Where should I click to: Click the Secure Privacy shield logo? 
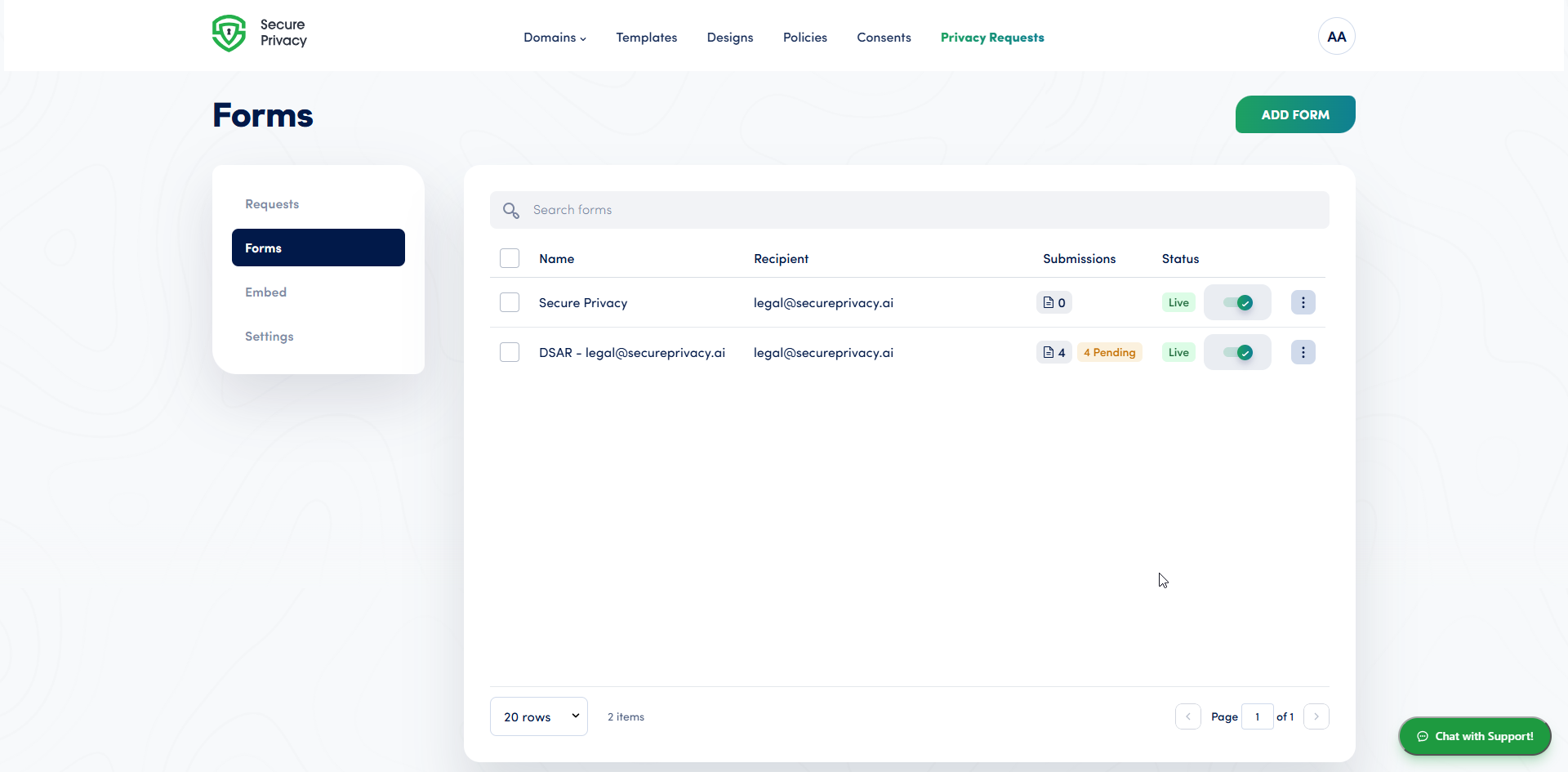229,33
